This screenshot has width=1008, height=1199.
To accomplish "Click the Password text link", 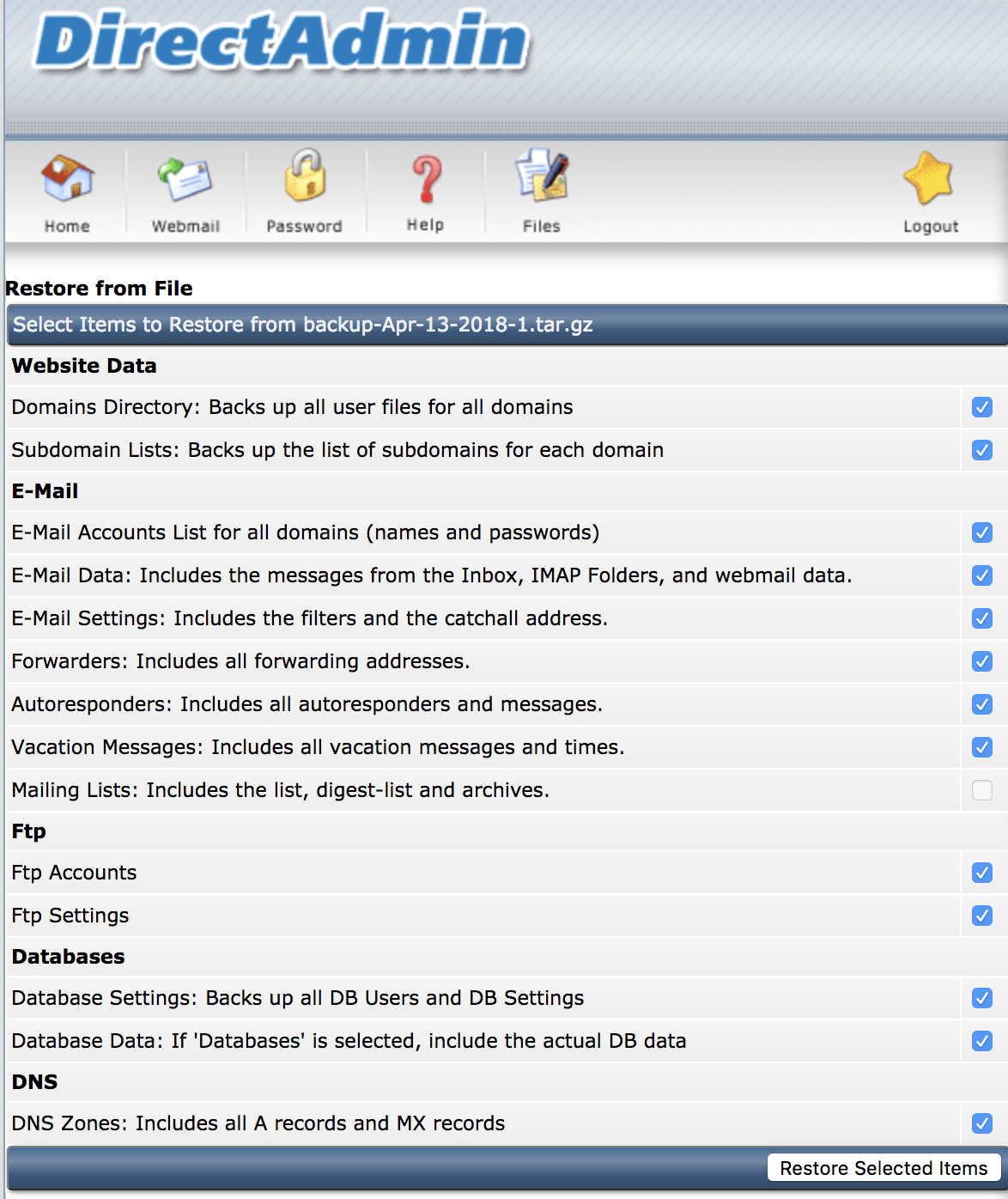I will (304, 226).
